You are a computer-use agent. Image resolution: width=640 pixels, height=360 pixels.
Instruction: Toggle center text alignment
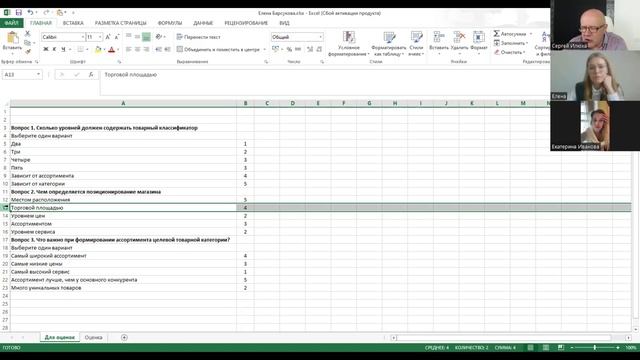coord(138,49)
